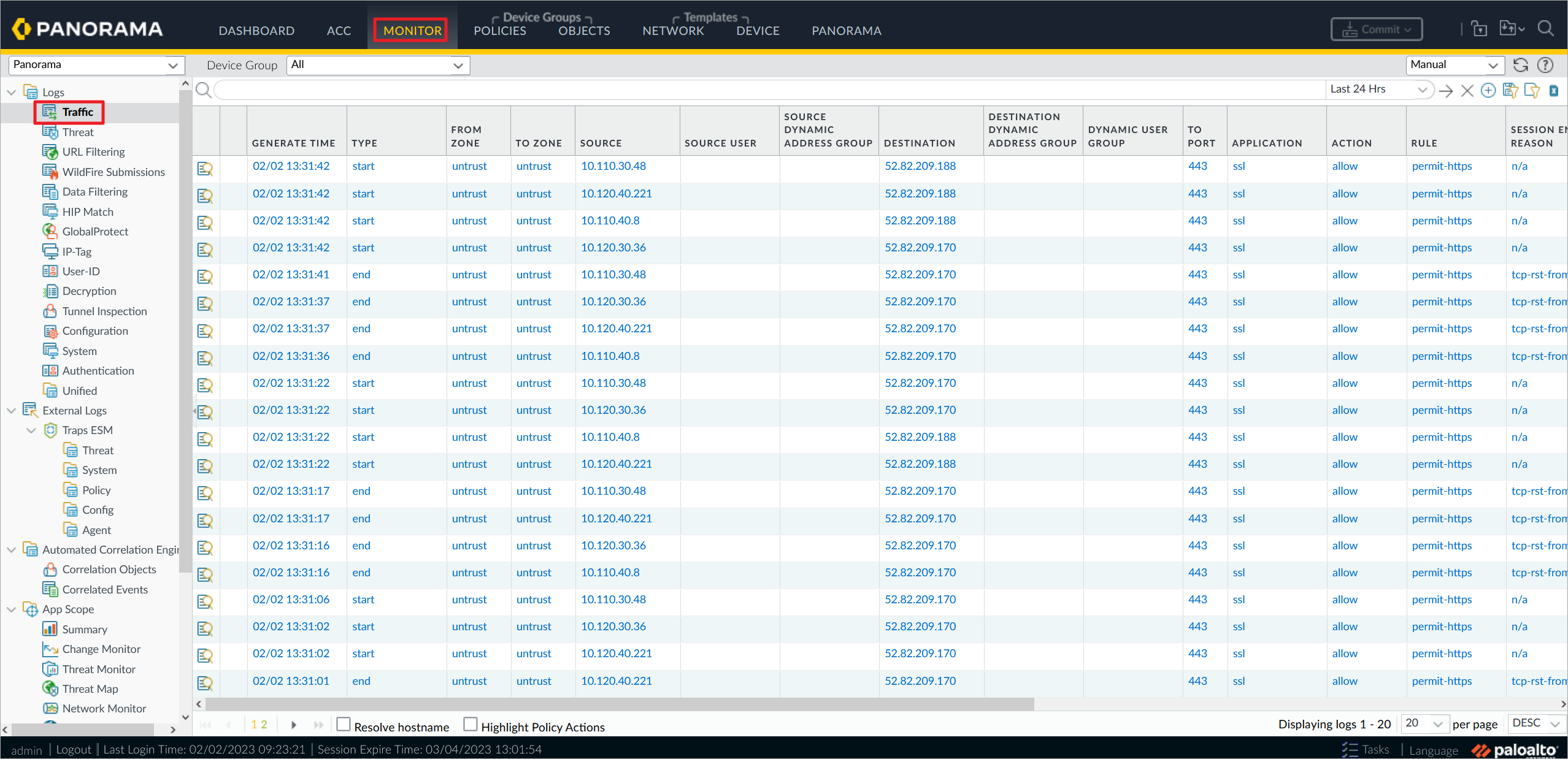This screenshot has width=1568, height=759.
Task: Click the load filter icon
Action: (x=1532, y=91)
